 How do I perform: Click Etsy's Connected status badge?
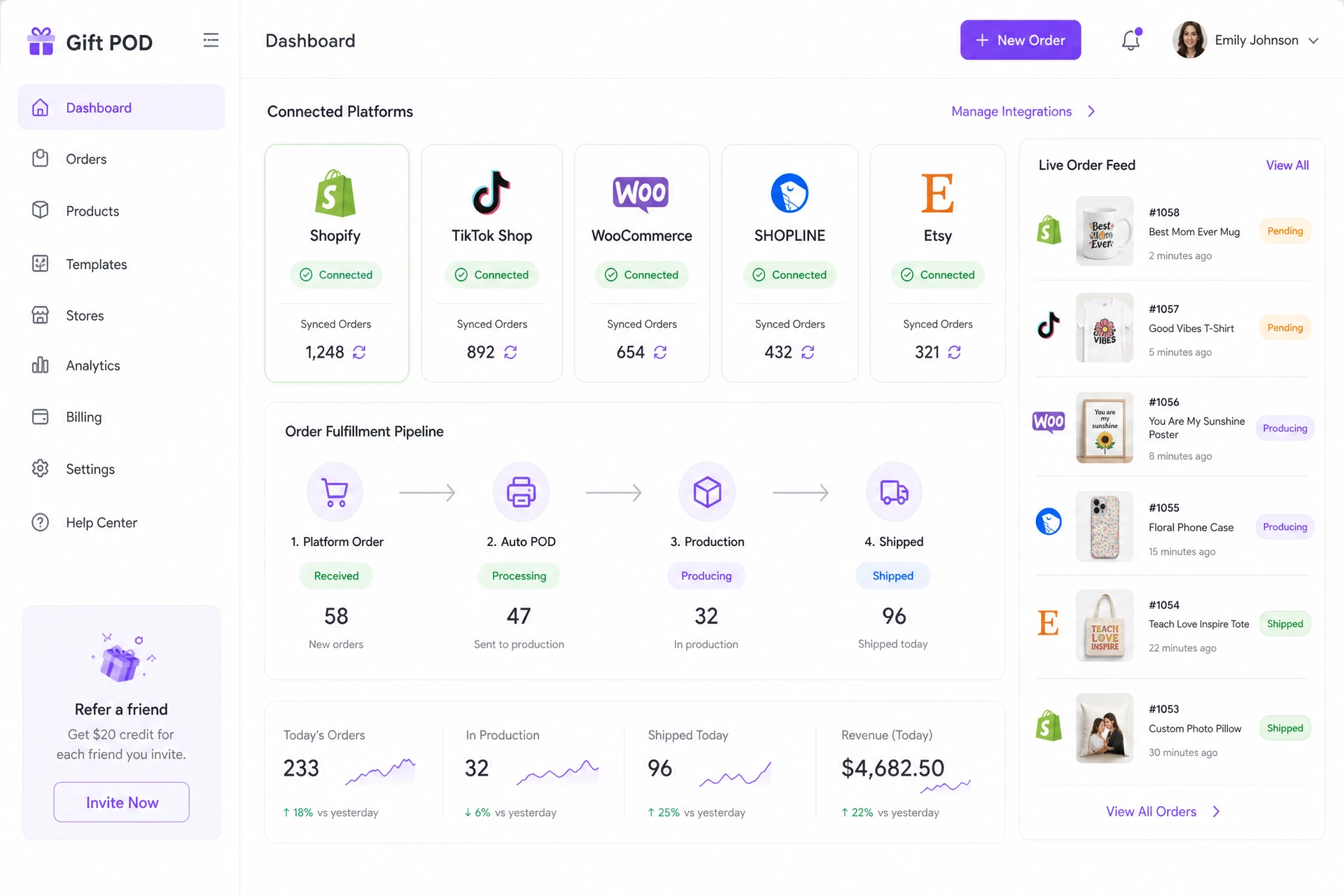(937, 274)
